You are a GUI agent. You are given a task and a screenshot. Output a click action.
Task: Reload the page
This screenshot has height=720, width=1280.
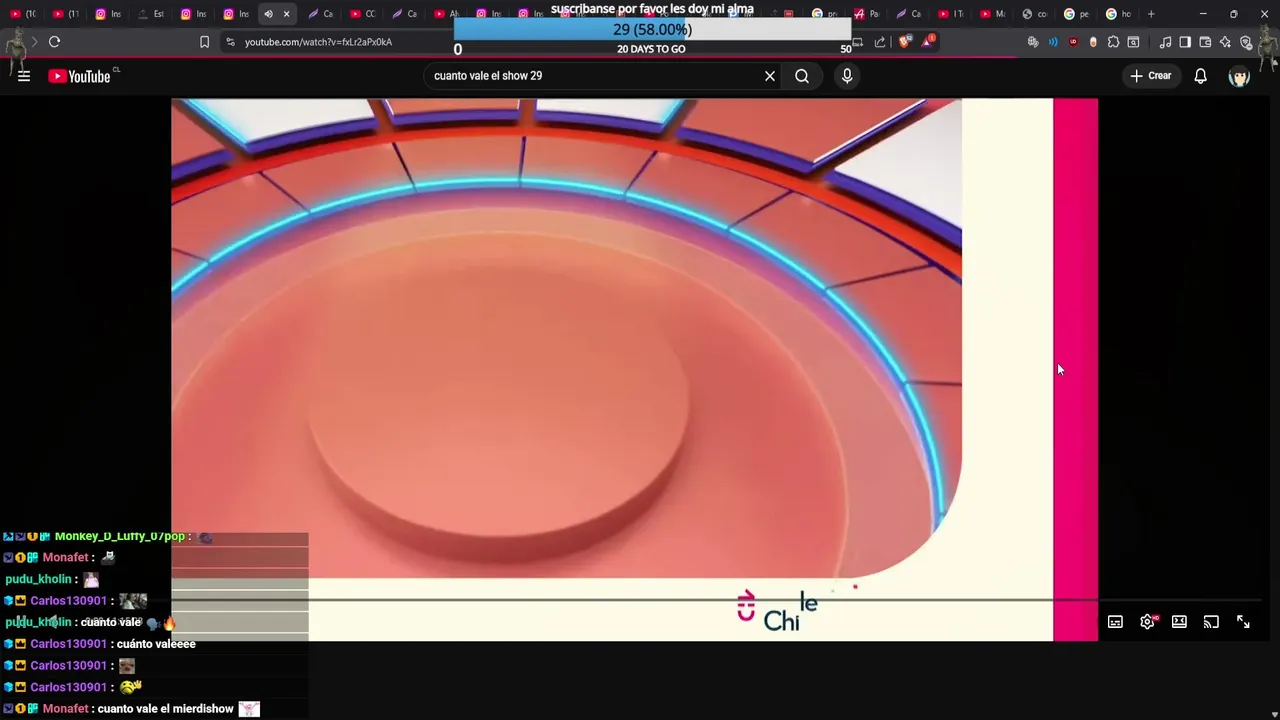coord(55,42)
